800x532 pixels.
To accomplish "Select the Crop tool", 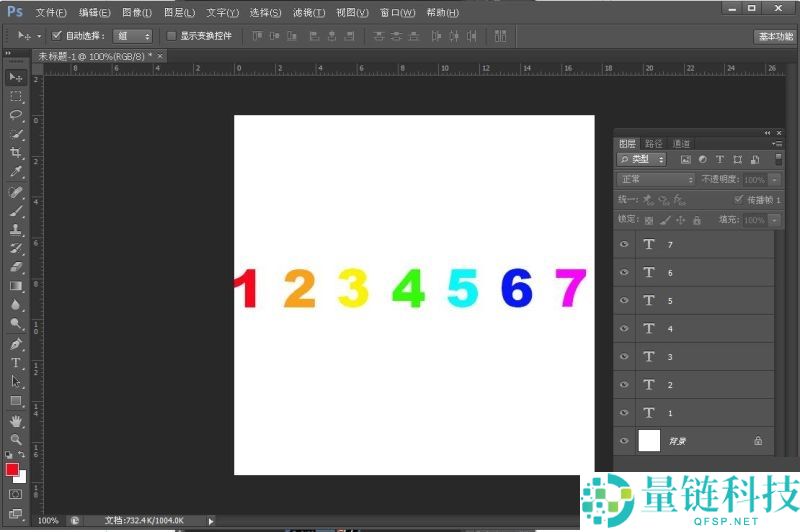I will click(16, 153).
